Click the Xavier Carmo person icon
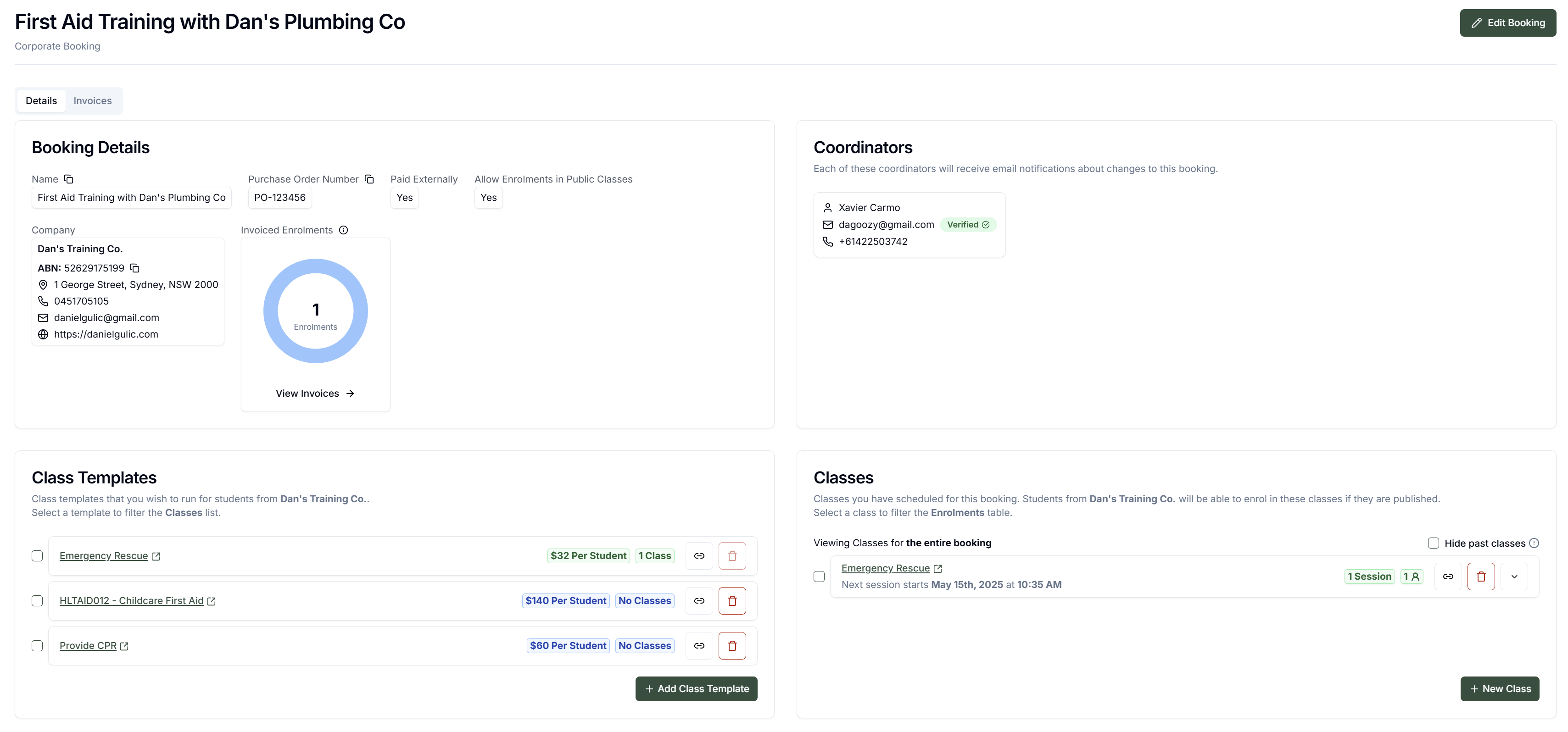 pos(827,207)
